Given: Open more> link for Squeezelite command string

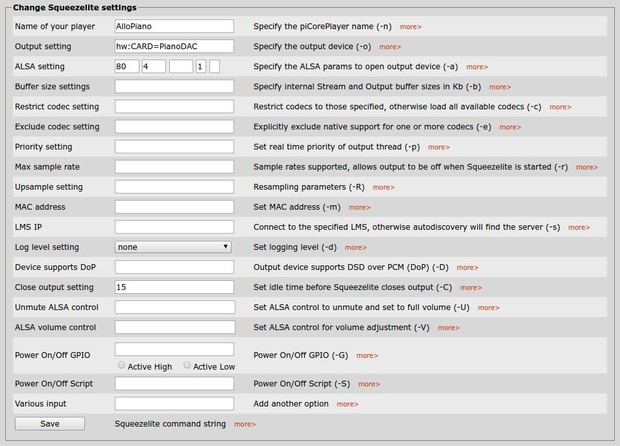Looking at the screenshot, I should pos(245,425).
